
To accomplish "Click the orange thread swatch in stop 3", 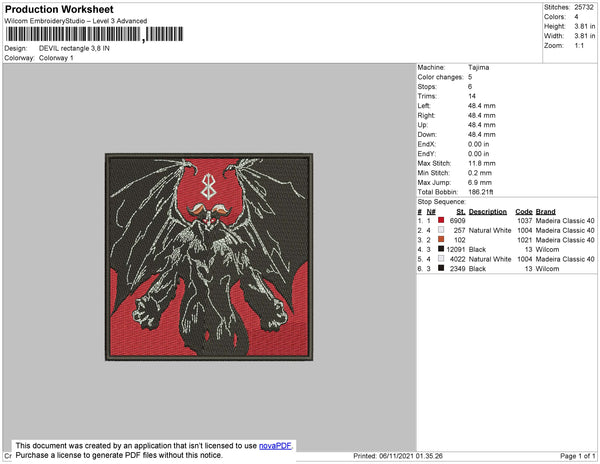I will (x=441, y=239).
